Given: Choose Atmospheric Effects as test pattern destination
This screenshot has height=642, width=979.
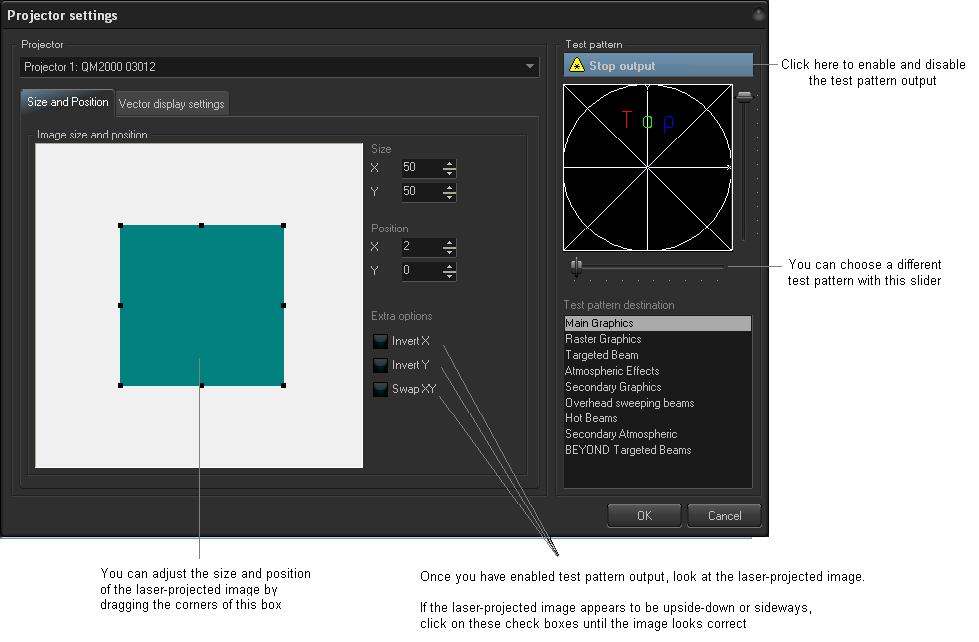Looking at the screenshot, I should [x=611, y=371].
